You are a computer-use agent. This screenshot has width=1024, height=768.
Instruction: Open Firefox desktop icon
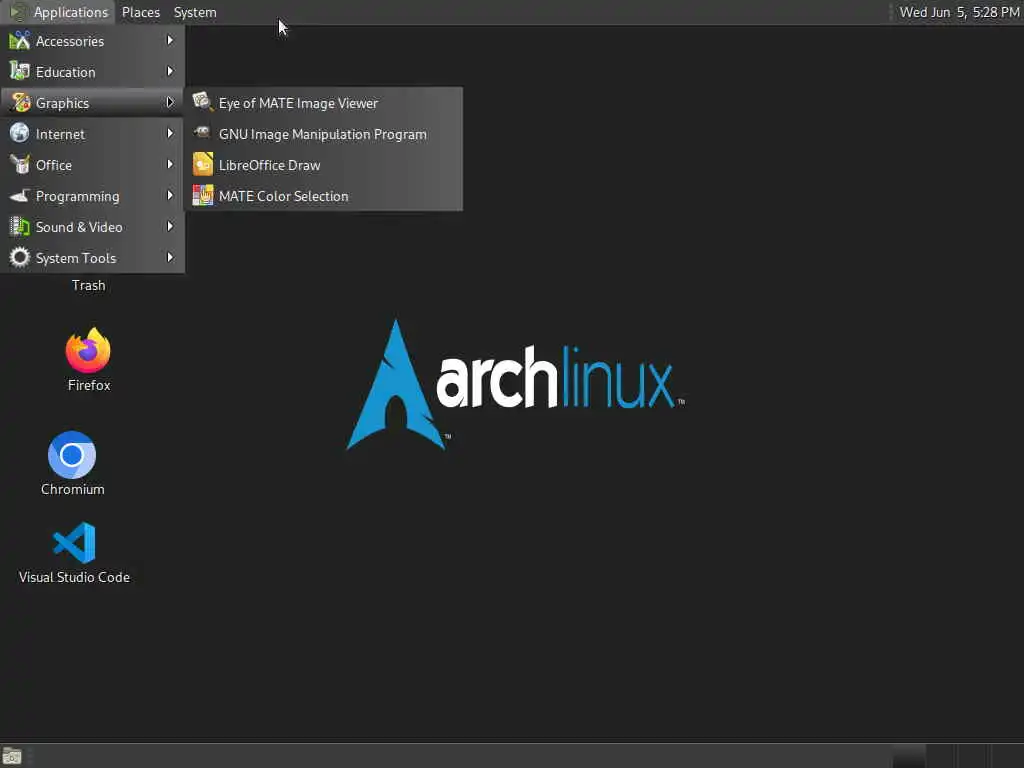point(88,351)
